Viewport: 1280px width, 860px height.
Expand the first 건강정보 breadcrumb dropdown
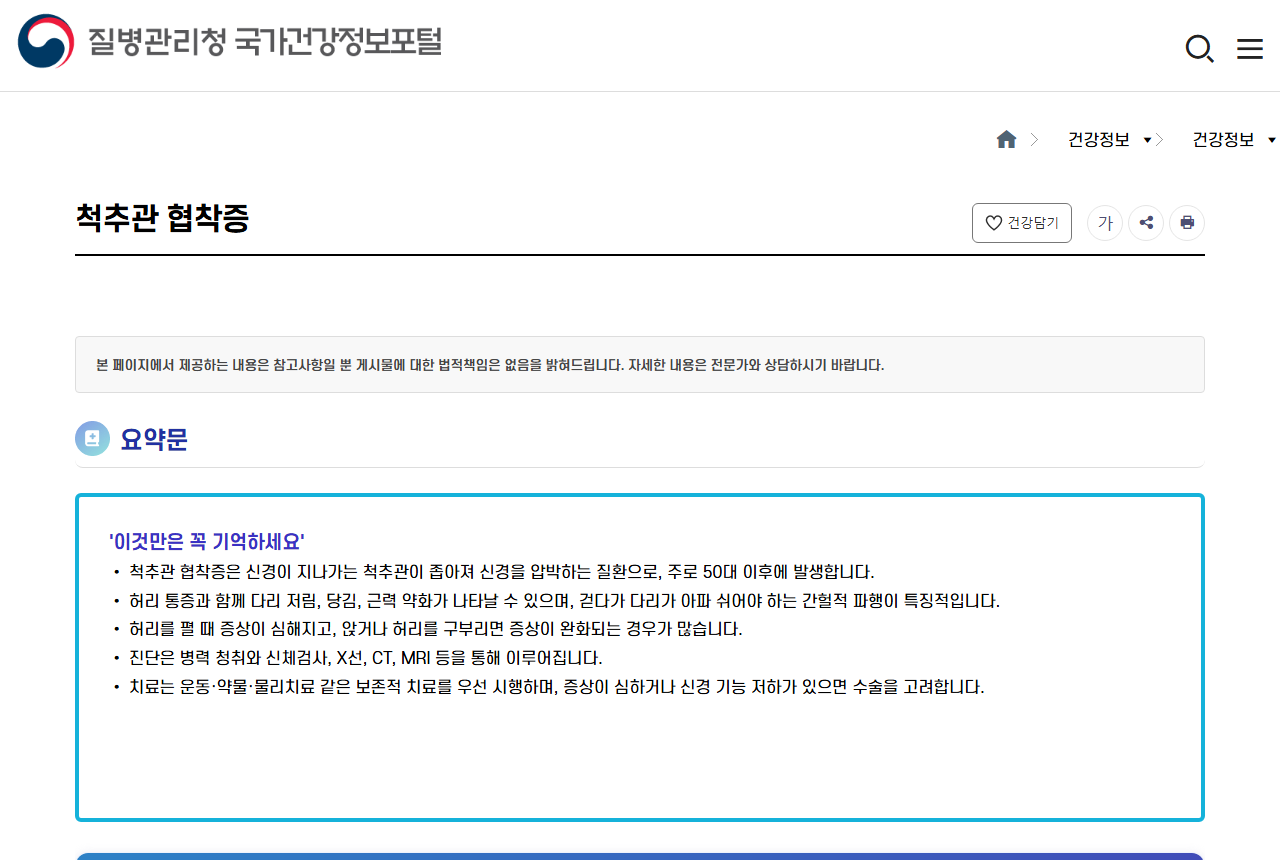pyautogui.click(x=1110, y=140)
